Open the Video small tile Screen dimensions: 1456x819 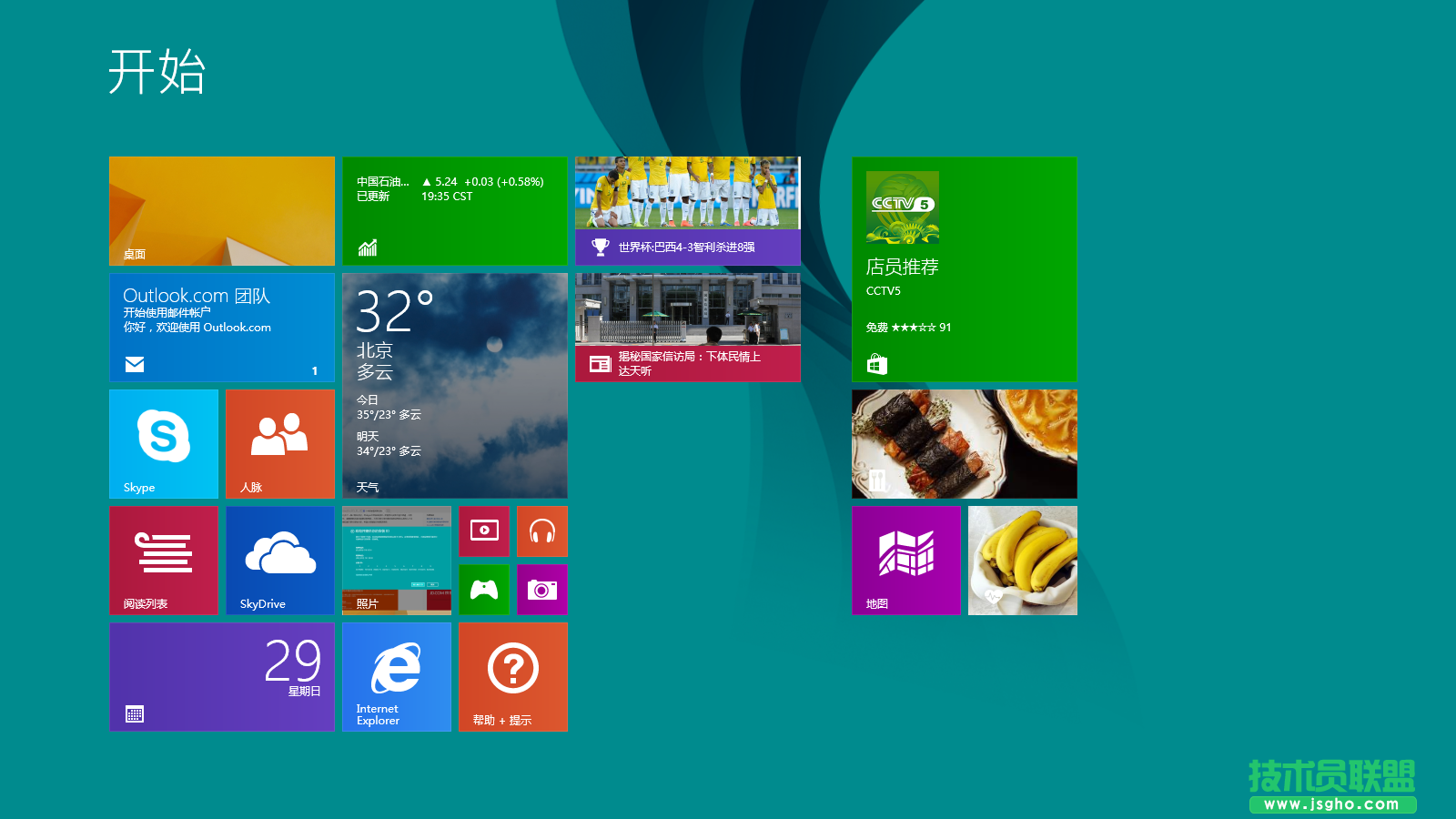pyautogui.click(x=484, y=531)
